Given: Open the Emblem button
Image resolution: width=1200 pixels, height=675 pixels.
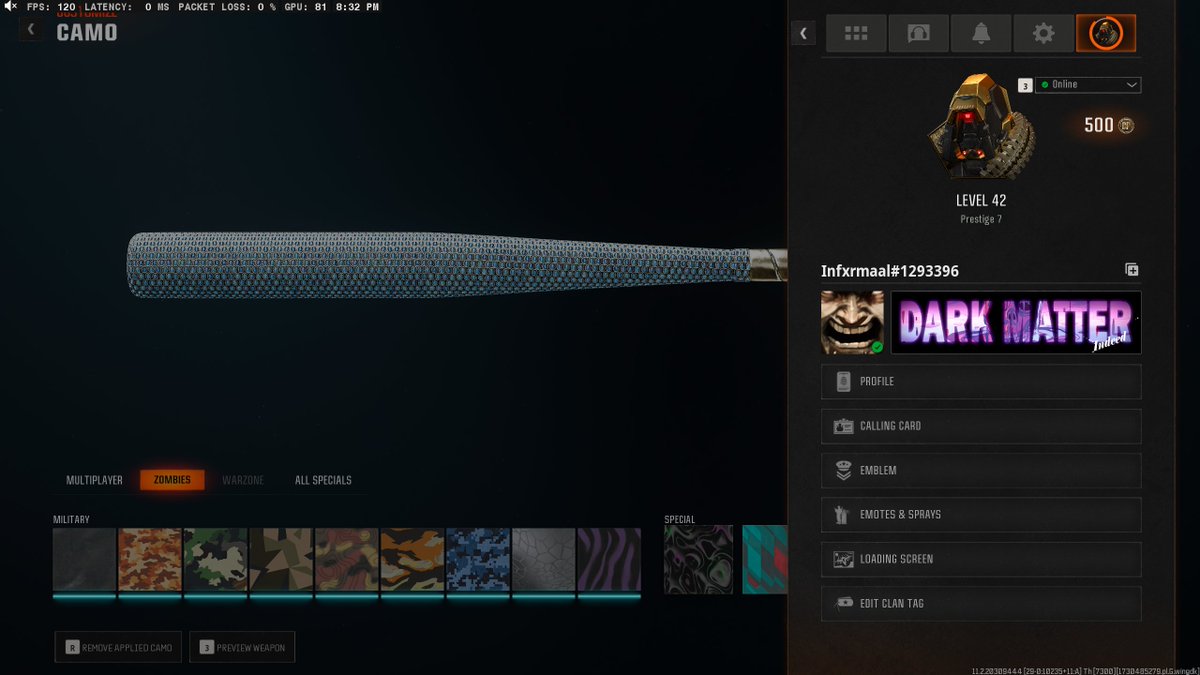Looking at the screenshot, I should point(981,470).
